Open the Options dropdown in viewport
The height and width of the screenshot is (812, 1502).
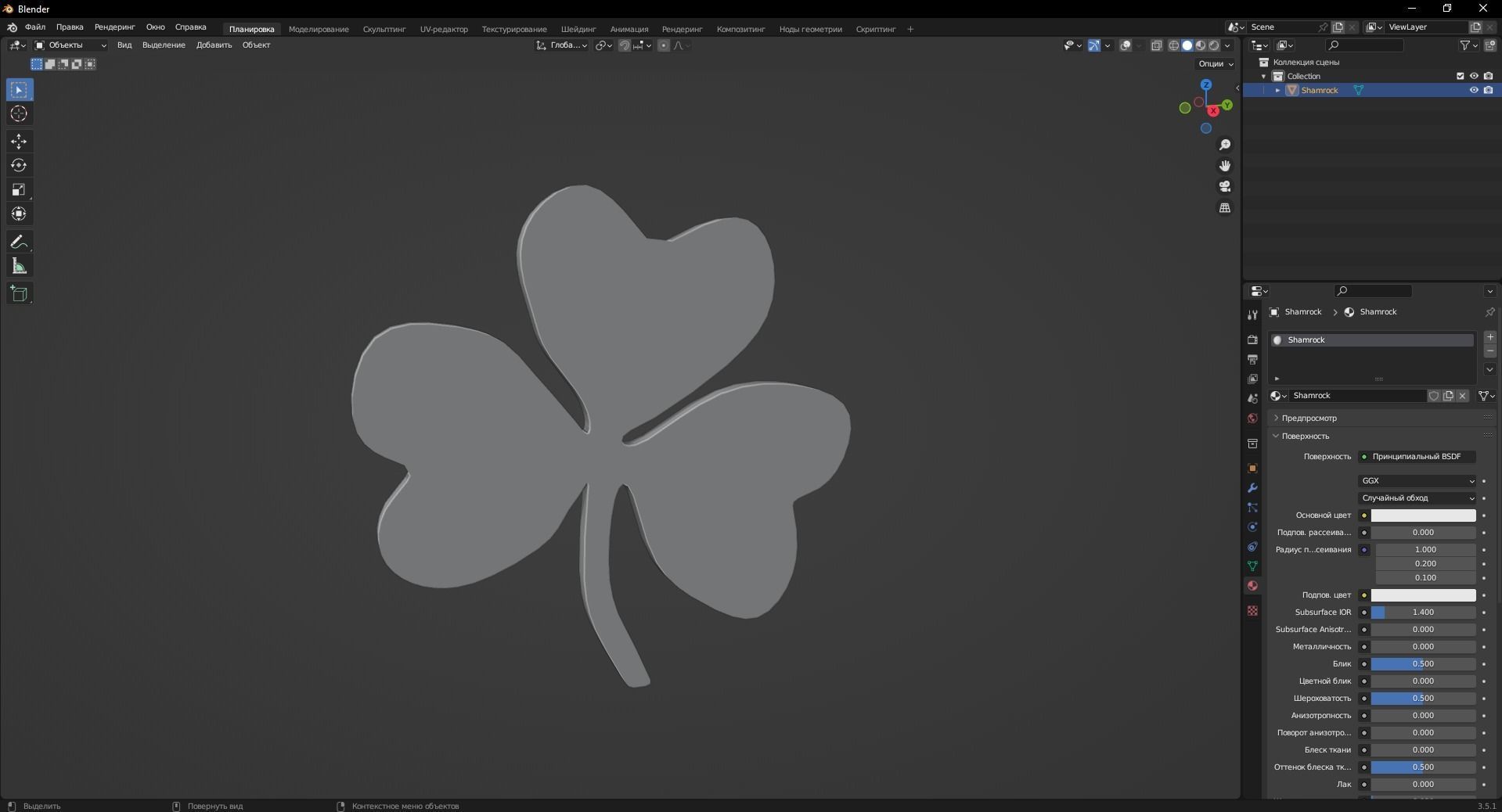(x=1216, y=63)
